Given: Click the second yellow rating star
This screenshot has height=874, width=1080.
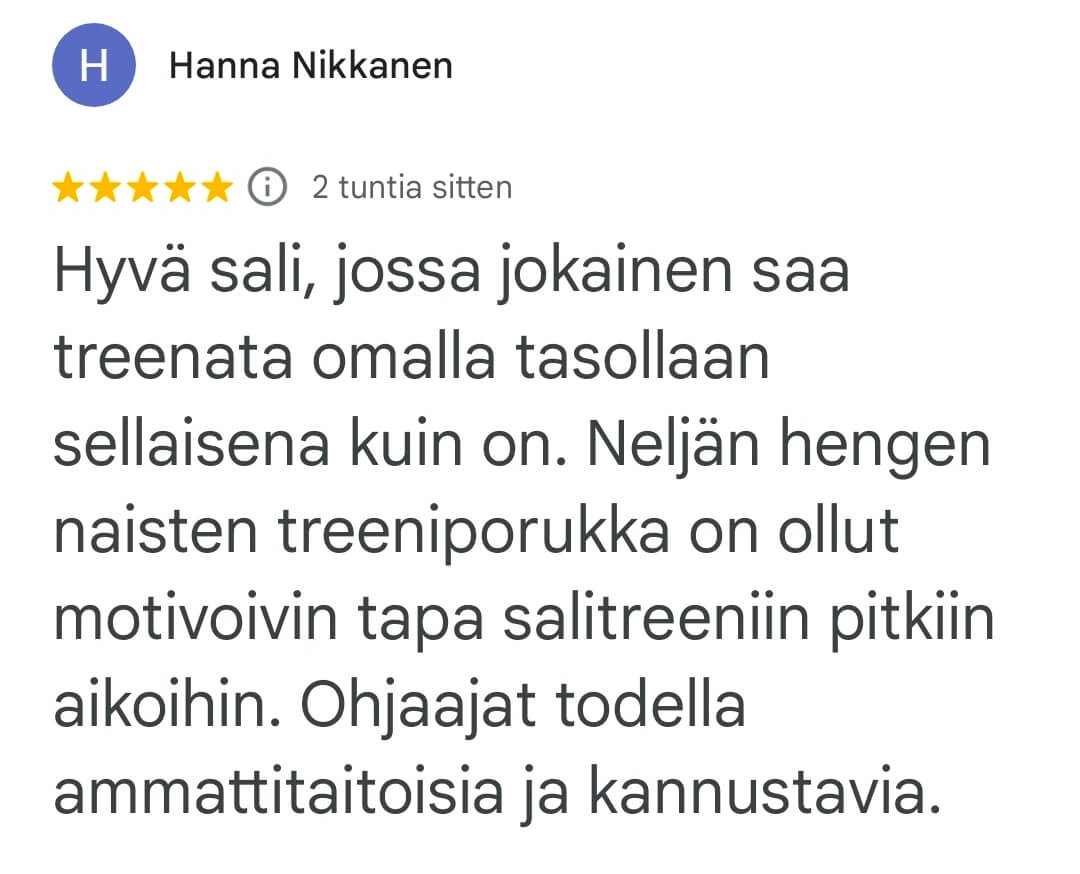Looking at the screenshot, I should pyautogui.click(x=105, y=187).
